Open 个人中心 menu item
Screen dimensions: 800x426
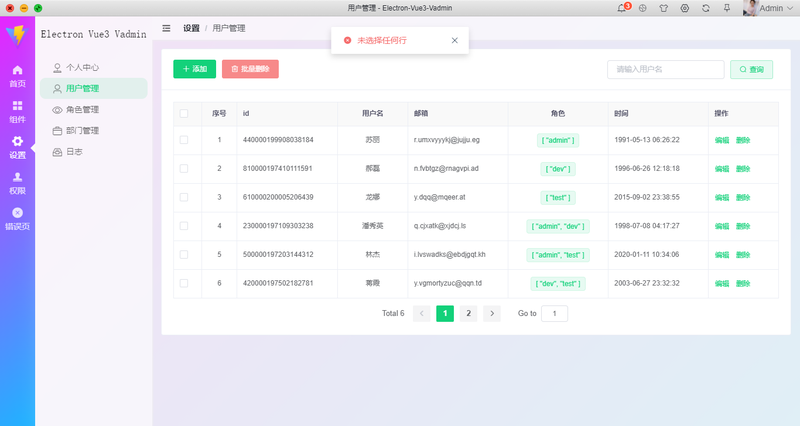[x=94, y=67]
